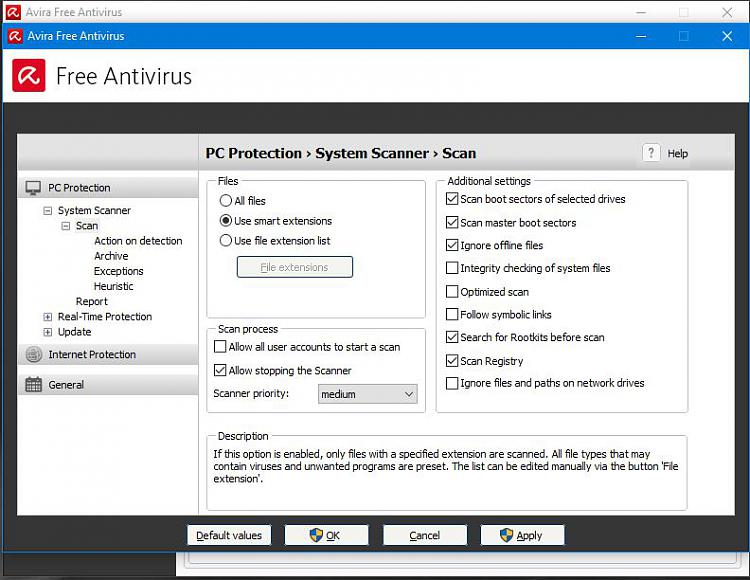Click the Help link text
750x580 pixels.
click(x=678, y=153)
